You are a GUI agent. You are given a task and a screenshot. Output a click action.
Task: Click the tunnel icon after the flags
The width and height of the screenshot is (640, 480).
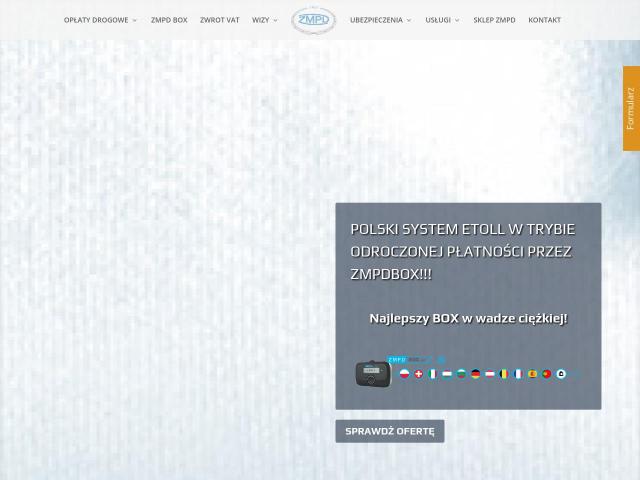561,373
